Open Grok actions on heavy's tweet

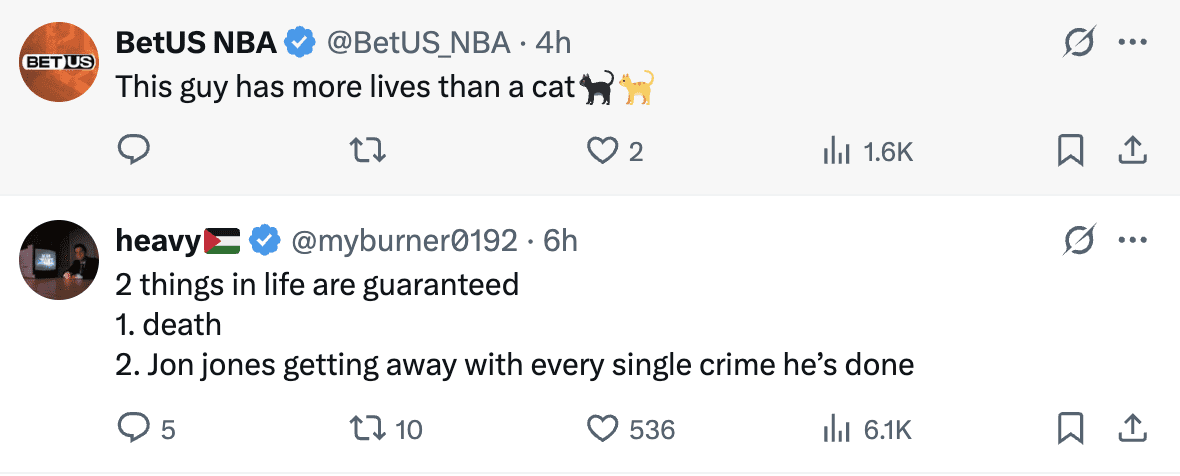(1079, 240)
